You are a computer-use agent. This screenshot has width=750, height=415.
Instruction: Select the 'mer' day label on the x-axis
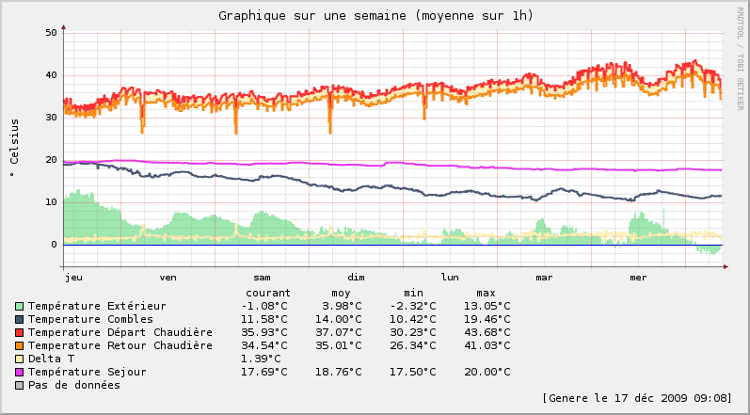pos(638,277)
